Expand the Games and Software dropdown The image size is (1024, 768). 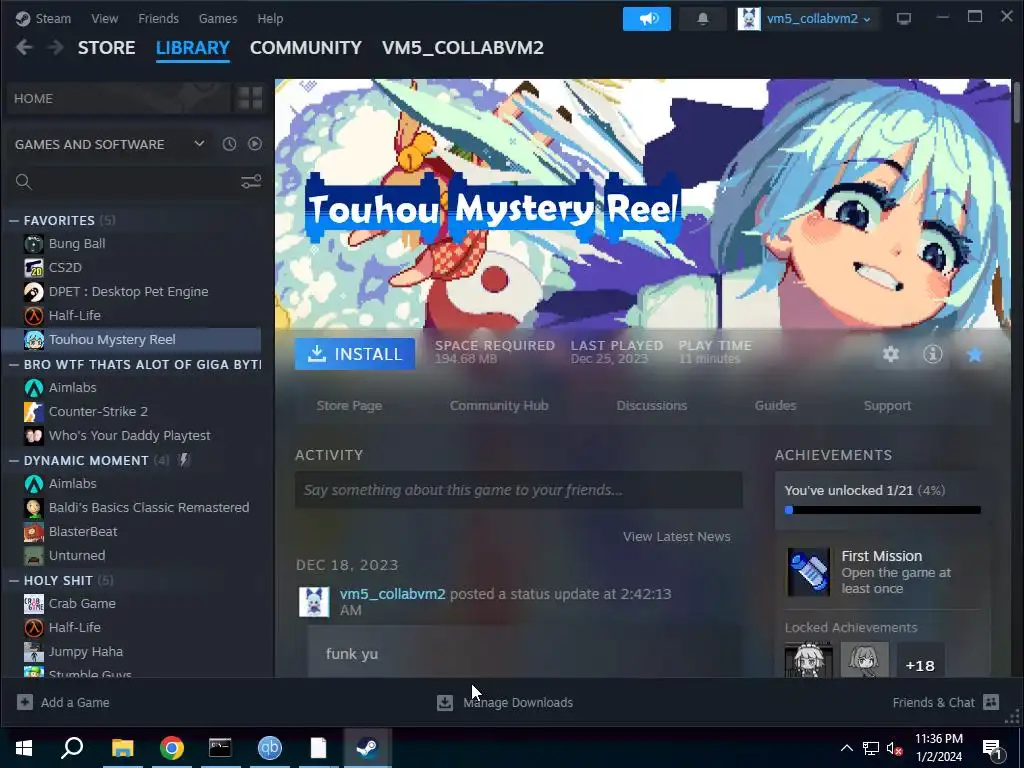point(199,144)
